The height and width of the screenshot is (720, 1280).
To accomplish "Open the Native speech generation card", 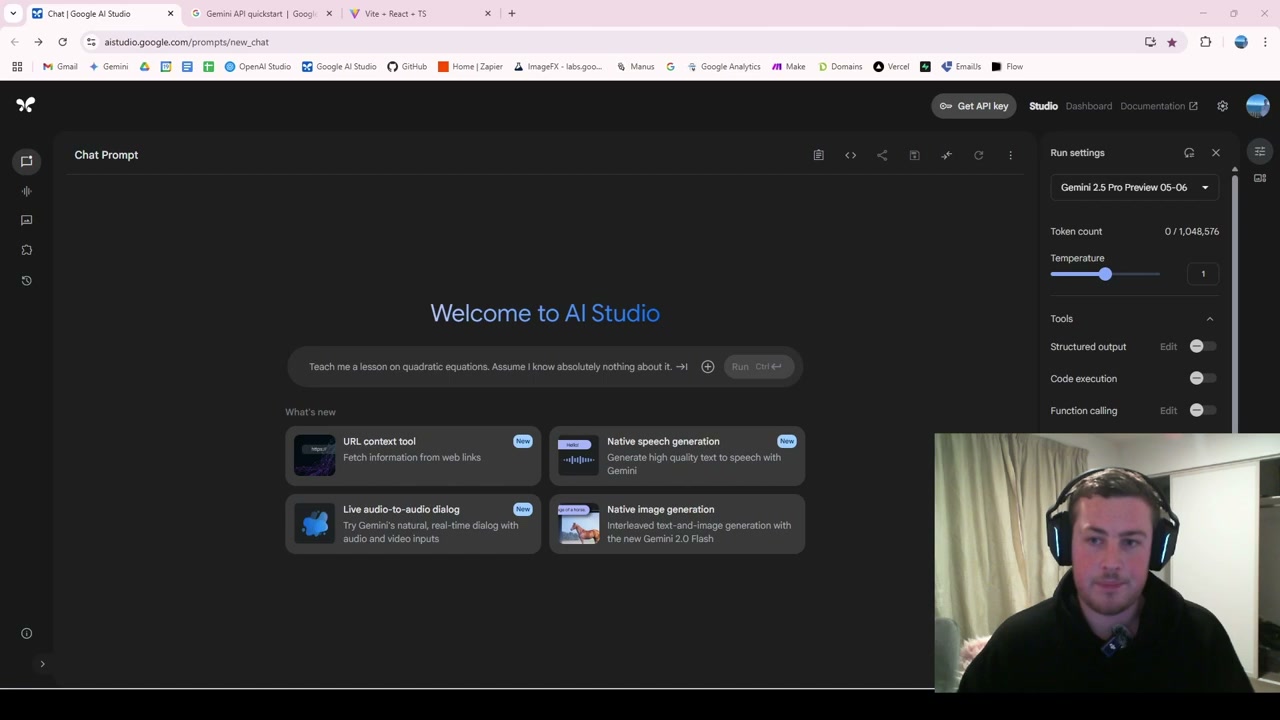I will (677, 455).
